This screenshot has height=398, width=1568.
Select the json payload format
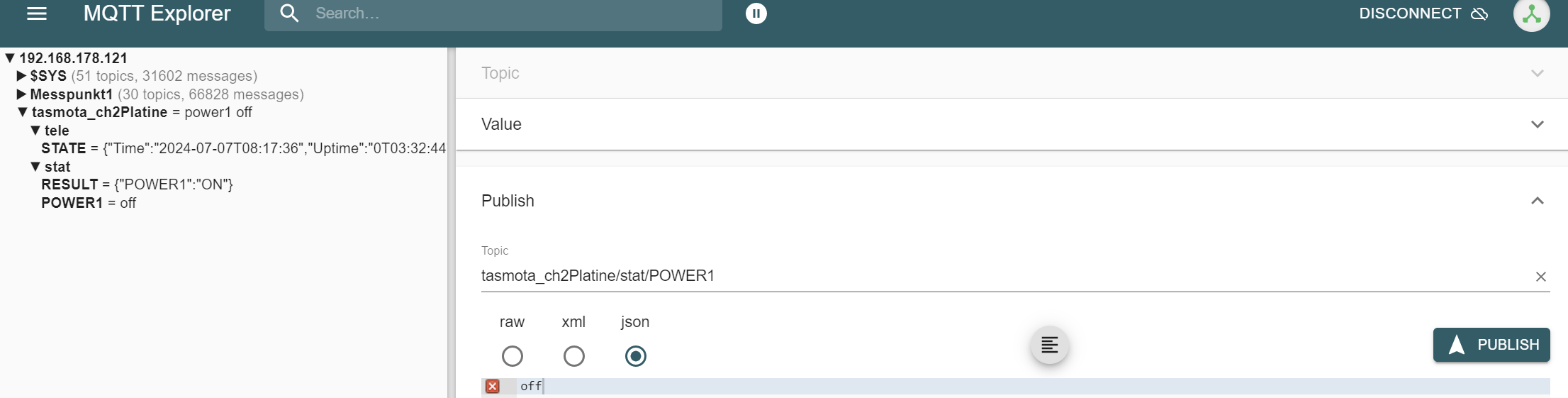(635, 355)
